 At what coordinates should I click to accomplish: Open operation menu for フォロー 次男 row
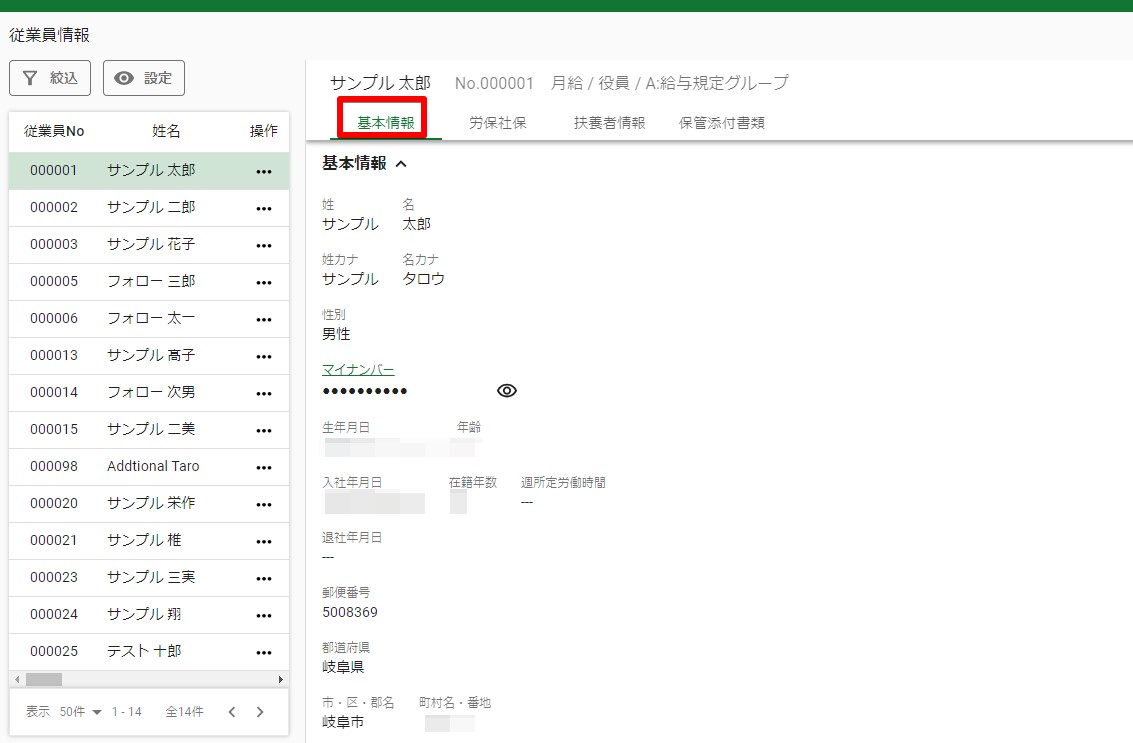264,393
